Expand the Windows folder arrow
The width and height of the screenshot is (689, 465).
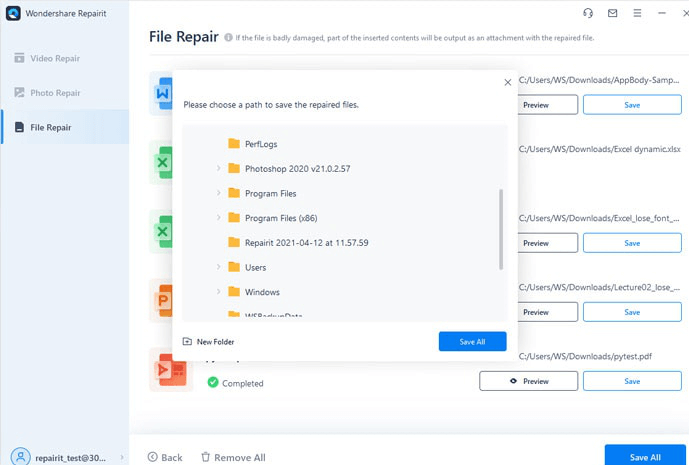pyautogui.click(x=218, y=291)
